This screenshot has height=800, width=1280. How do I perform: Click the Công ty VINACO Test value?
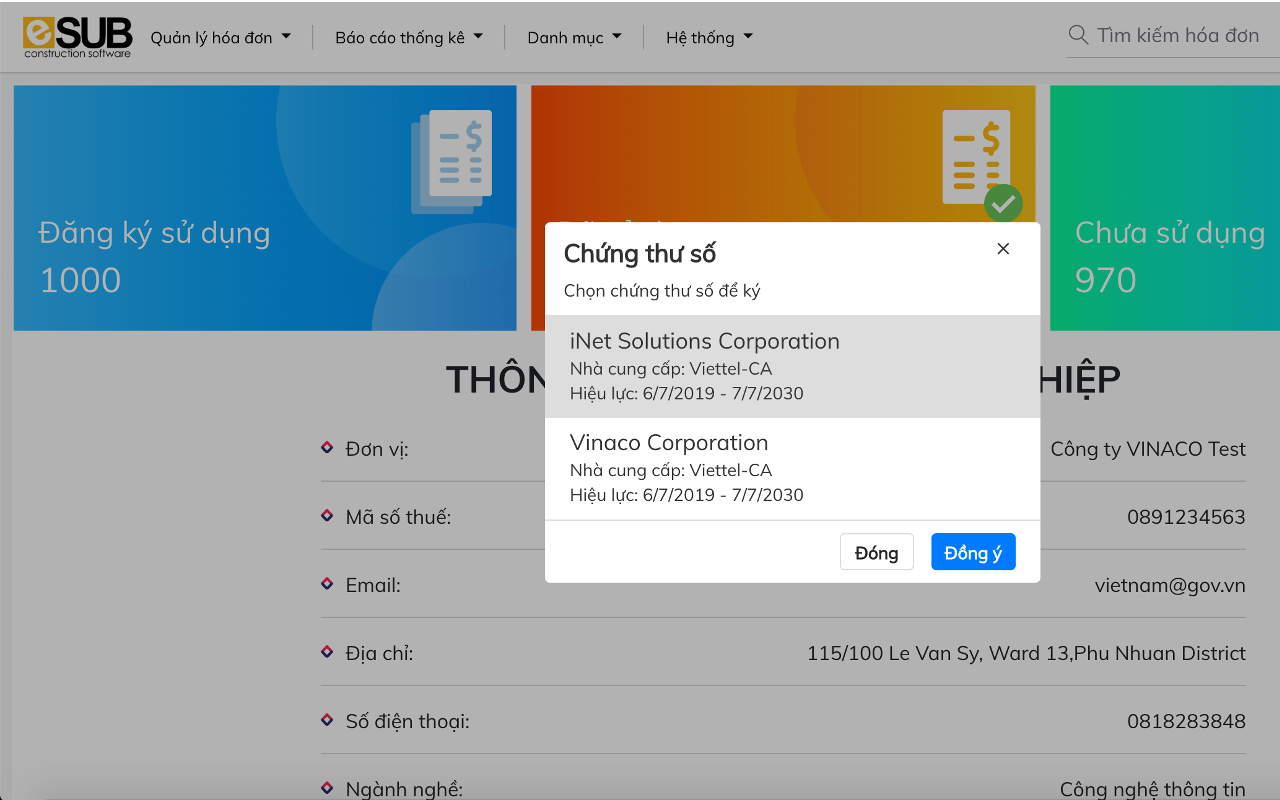[x=1148, y=449]
